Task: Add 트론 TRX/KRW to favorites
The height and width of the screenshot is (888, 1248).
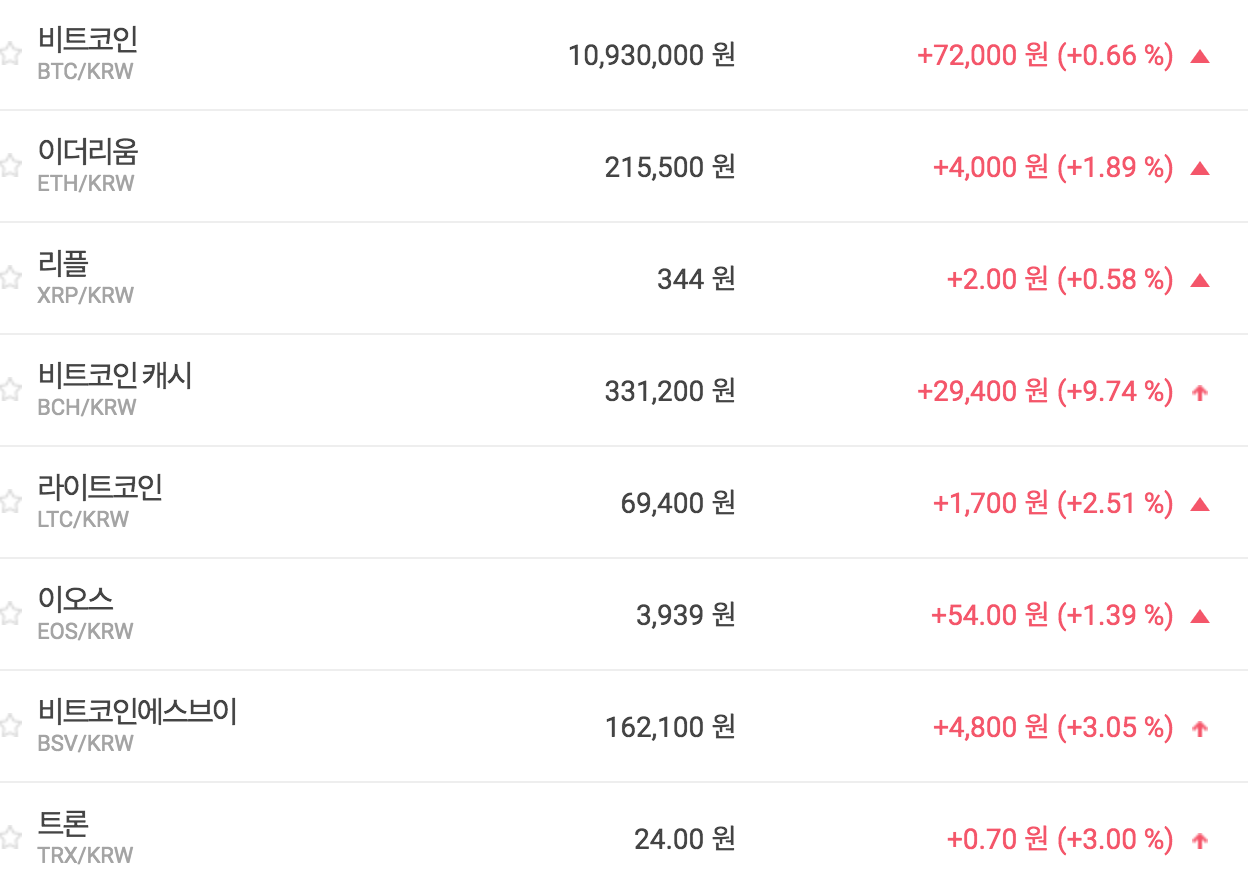Action: click(x=10, y=838)
